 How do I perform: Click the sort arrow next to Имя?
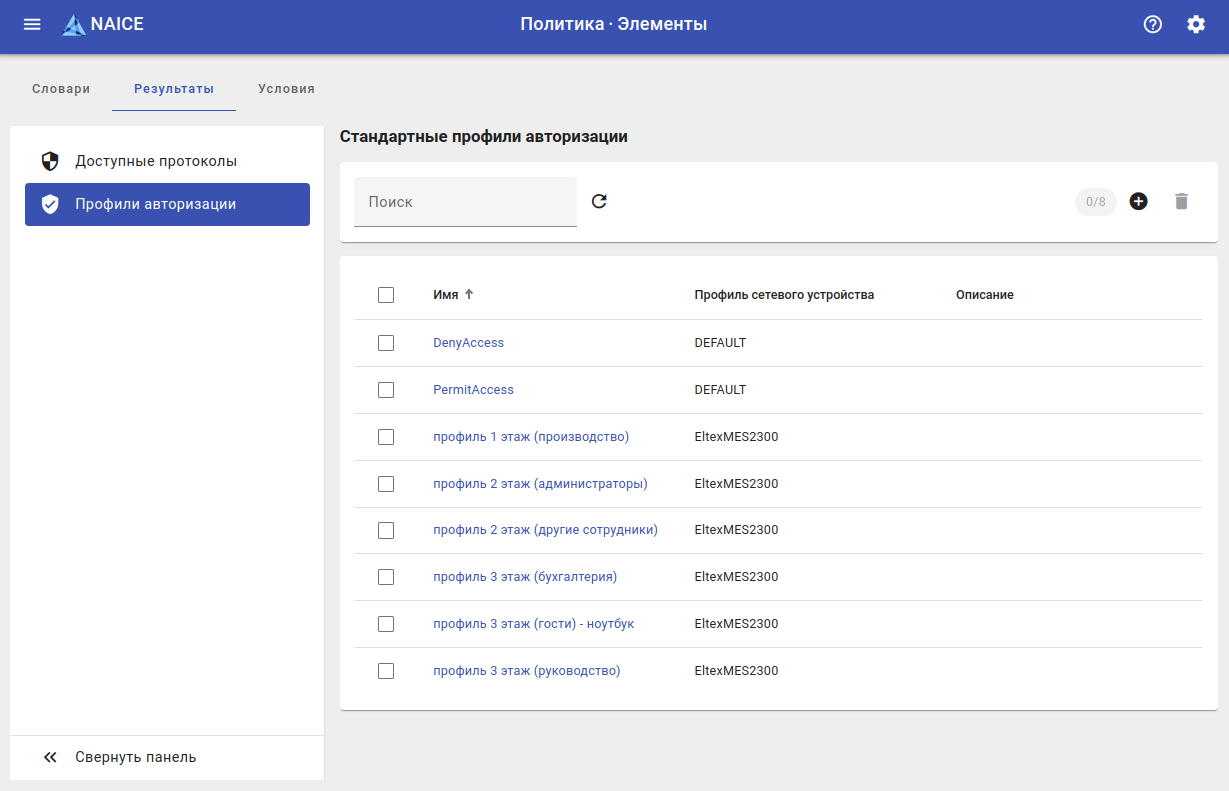469,295
